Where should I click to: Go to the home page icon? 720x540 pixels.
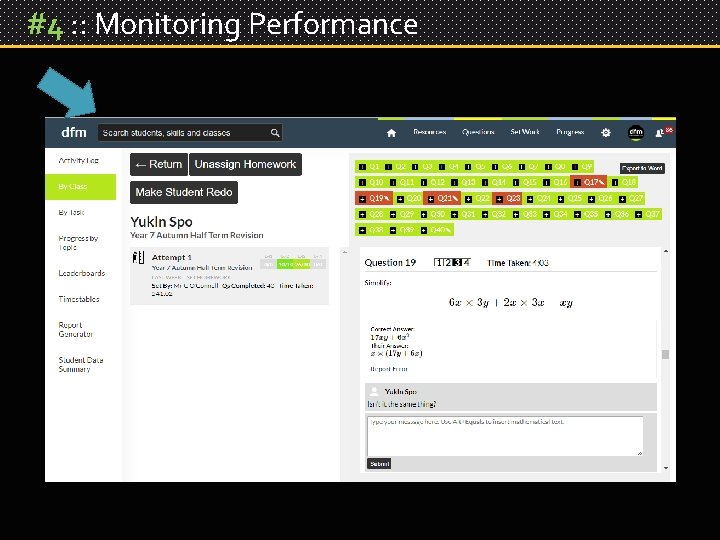[x=391, y=133]
